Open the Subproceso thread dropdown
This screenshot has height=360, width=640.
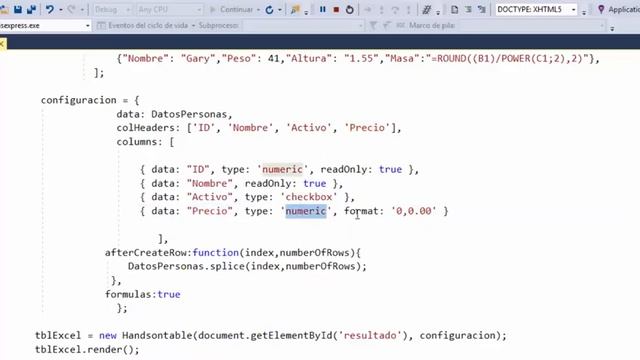click(302, 26)
